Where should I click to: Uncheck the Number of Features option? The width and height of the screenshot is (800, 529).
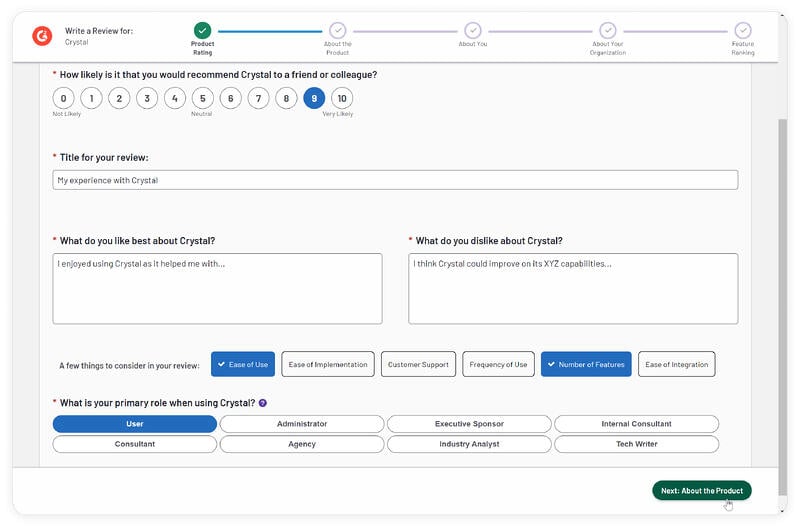586,365
